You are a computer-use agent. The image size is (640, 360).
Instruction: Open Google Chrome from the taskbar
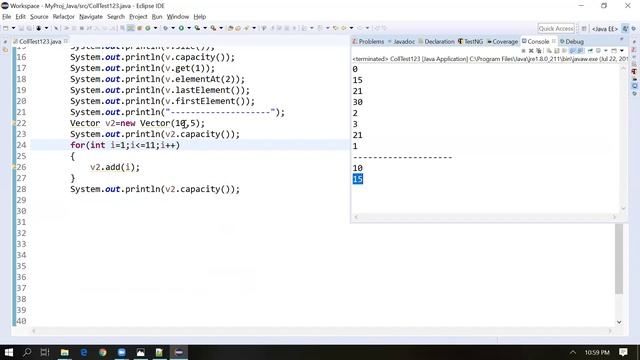pos(102,352)
